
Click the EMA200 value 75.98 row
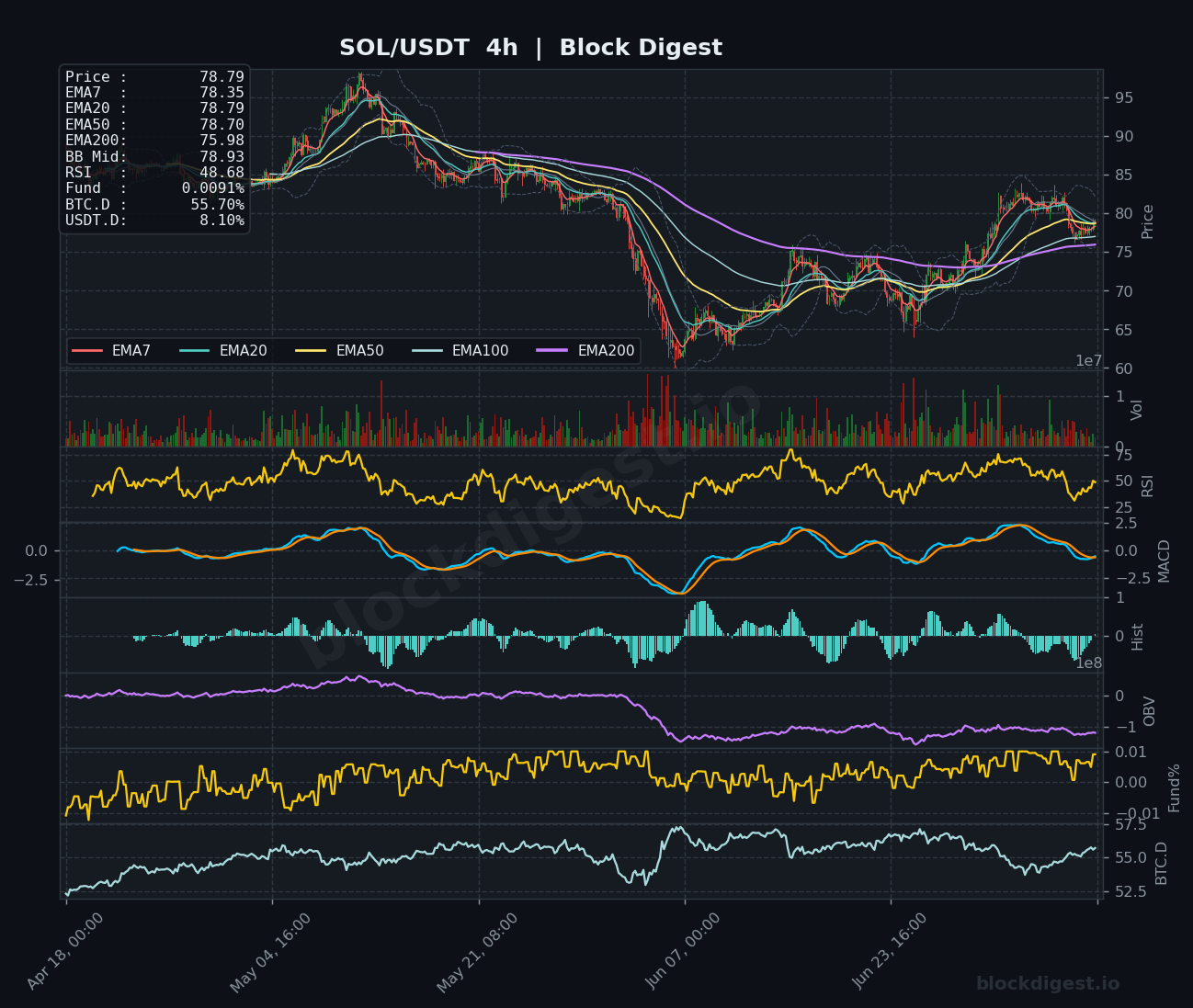[x=154, y=141]
